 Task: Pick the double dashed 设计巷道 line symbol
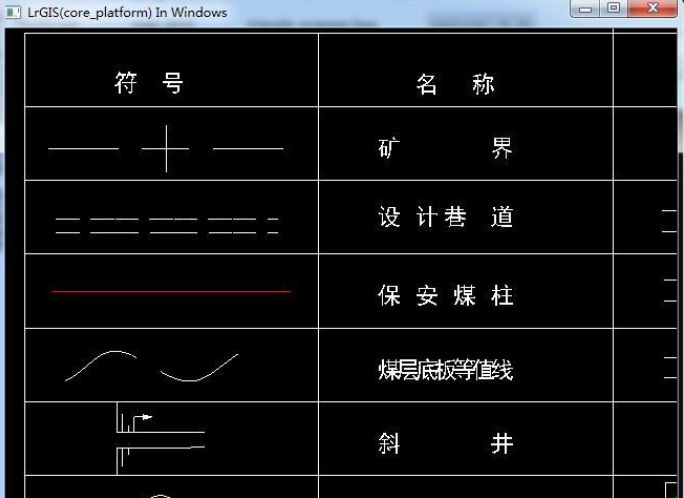click(166, 225)
